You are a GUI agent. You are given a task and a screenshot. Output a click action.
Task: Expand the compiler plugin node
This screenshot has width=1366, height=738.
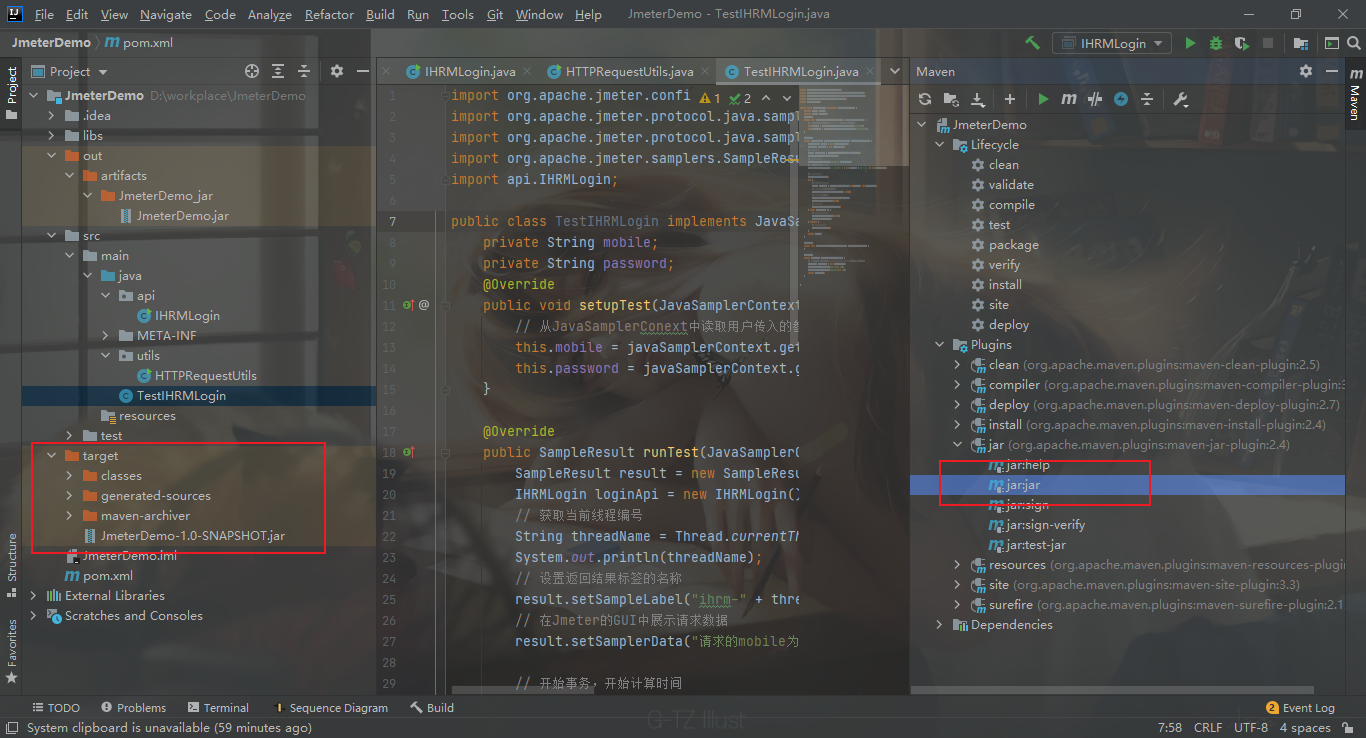pos(957,385)
